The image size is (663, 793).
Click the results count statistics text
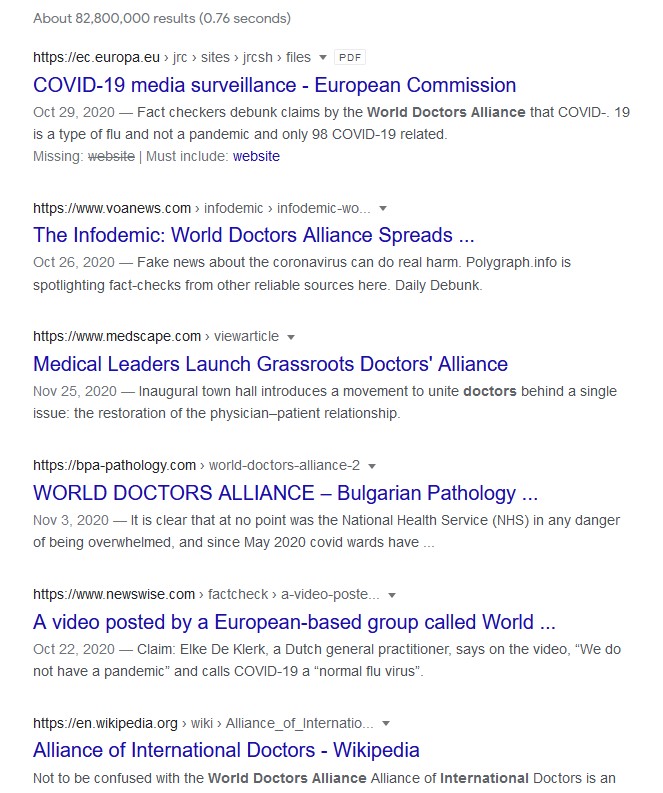(x=162, y=18)
